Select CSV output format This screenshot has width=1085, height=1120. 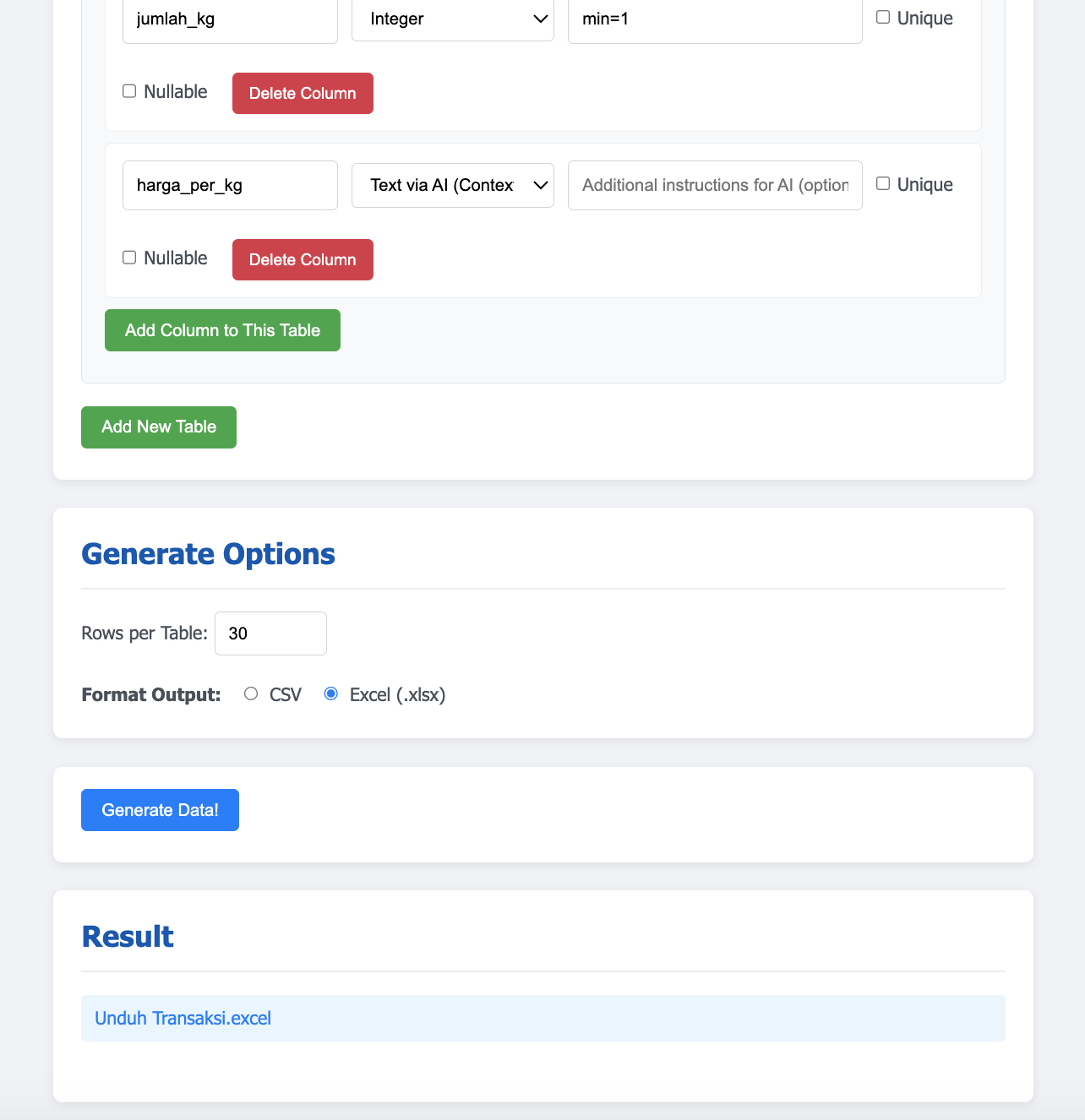coord(251,693)
